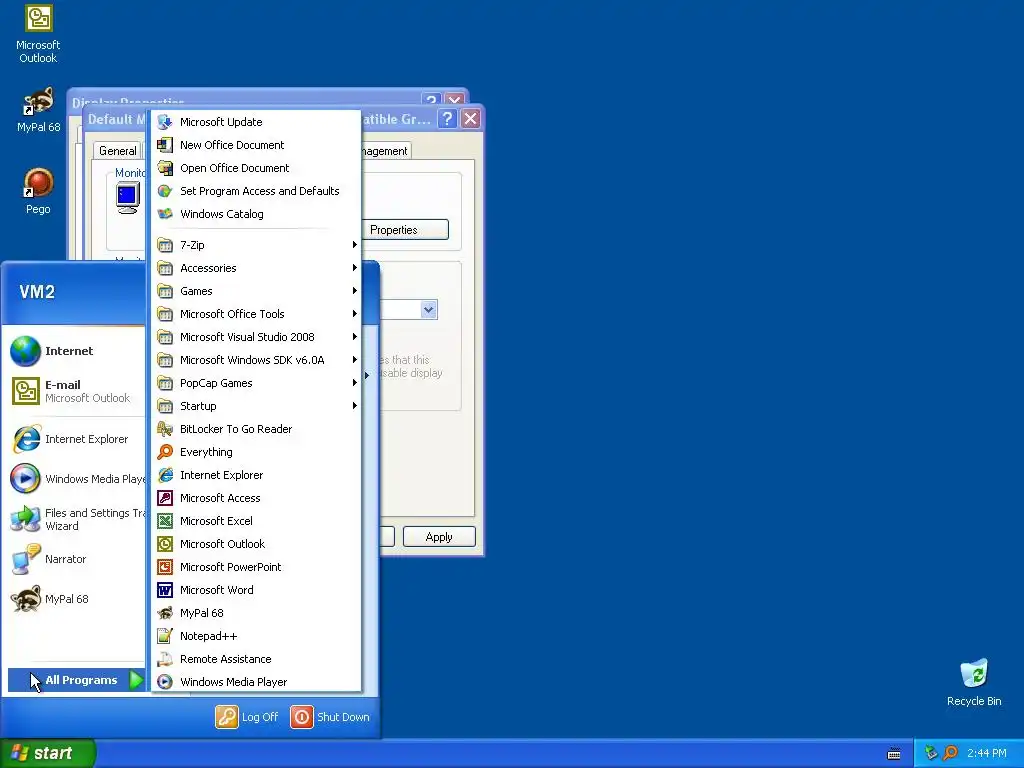Open Set Program Access and Defaults
Viewport: 1024px width, 768px height.
256,191
